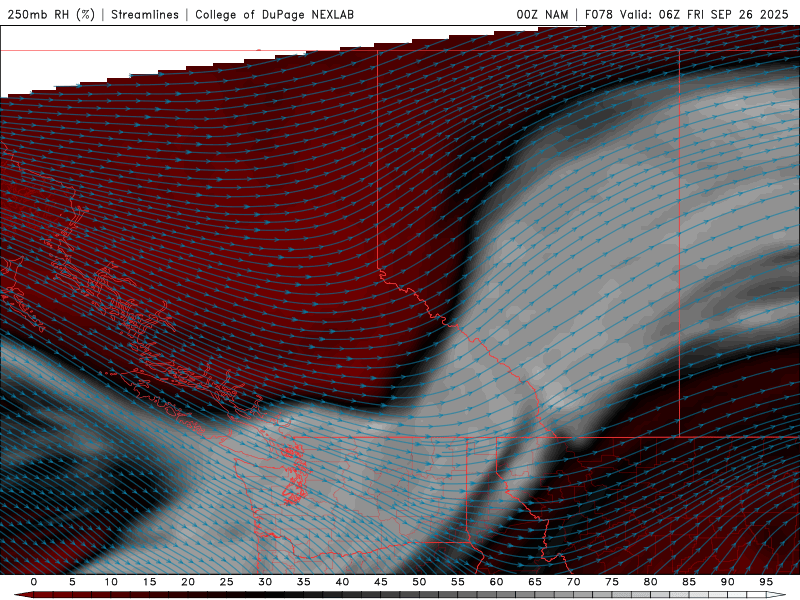Click the colorbar label '45'

click(x=381, y=582)
